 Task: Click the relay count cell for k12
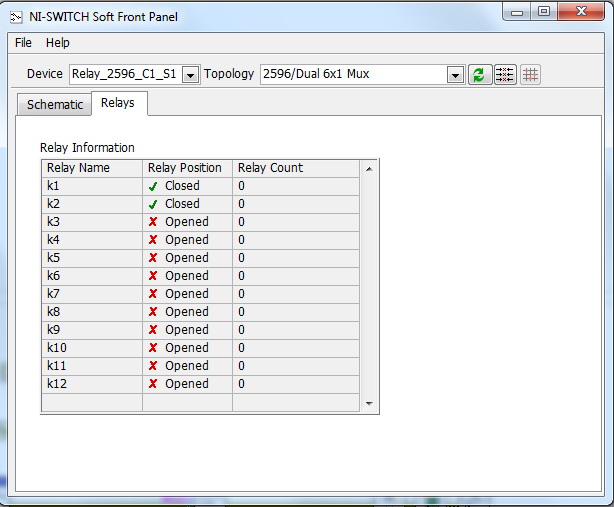[x=296, y=384]
